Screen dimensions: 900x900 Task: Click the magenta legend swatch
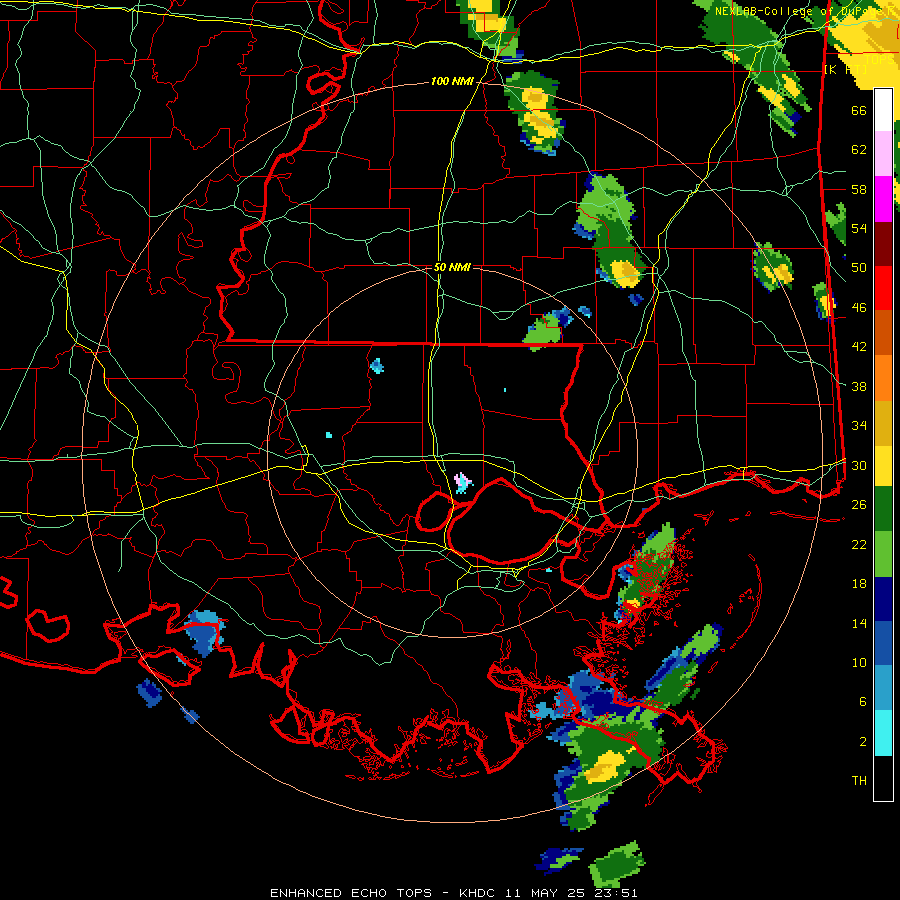(883, 199)
